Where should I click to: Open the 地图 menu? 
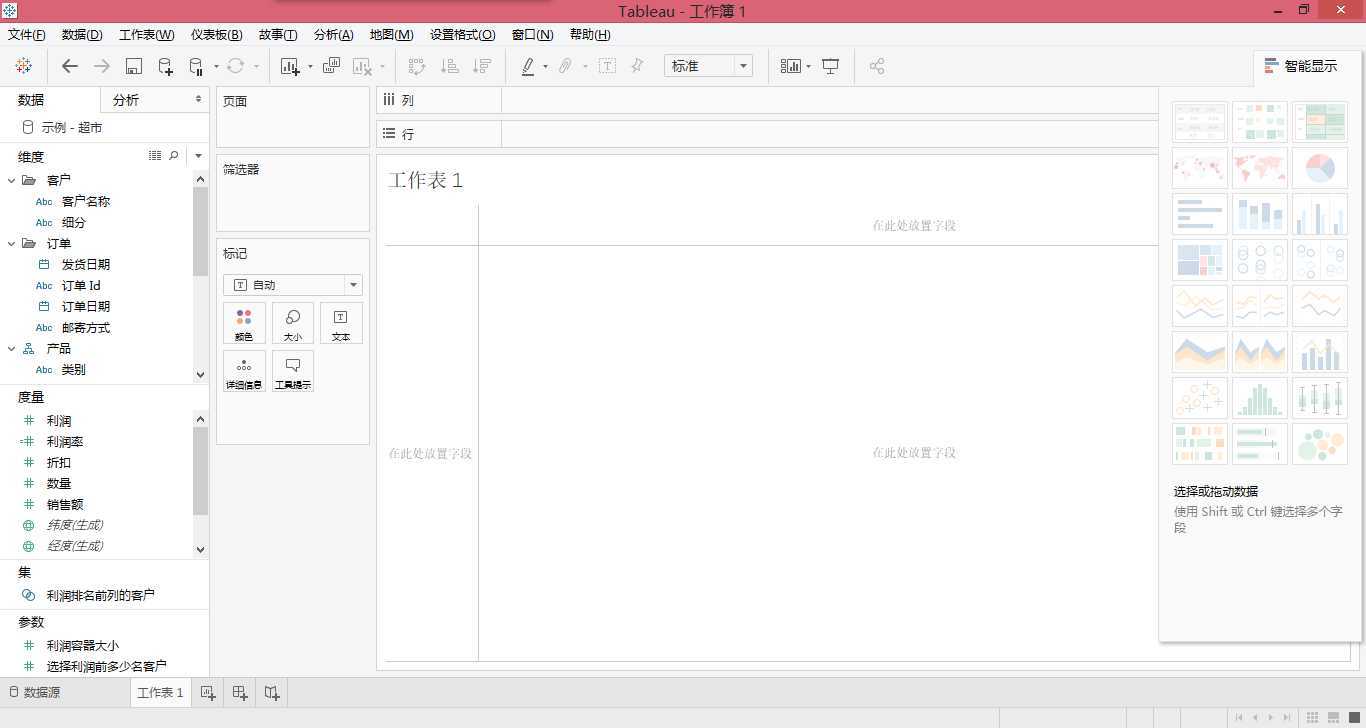pos(391,34)
